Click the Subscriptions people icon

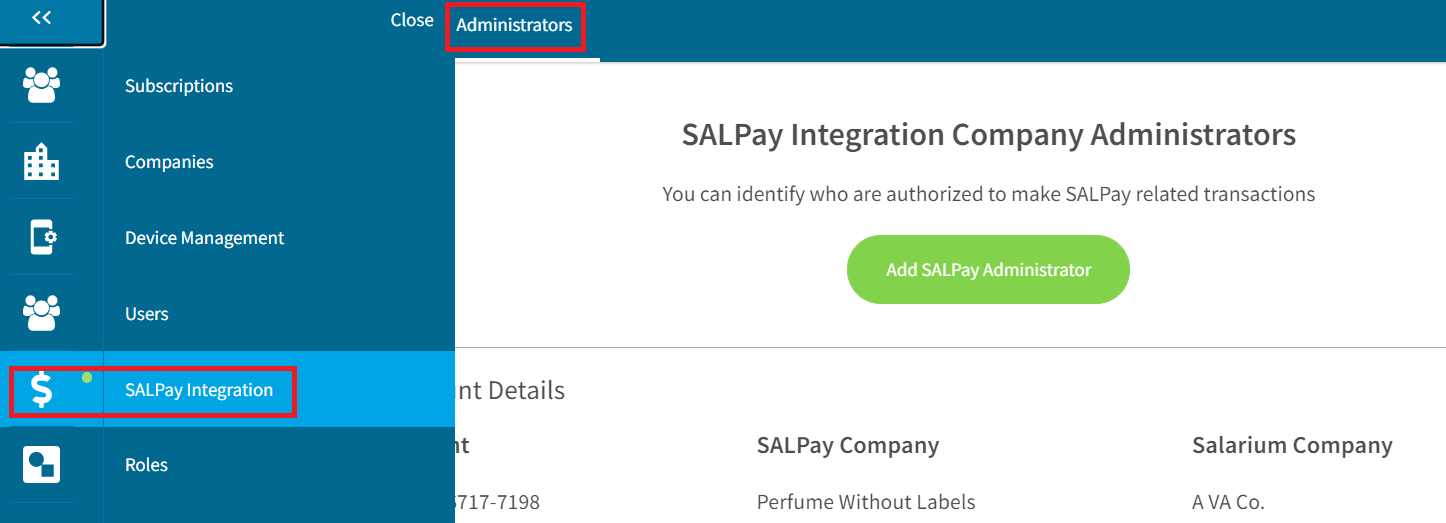[41, 85]
